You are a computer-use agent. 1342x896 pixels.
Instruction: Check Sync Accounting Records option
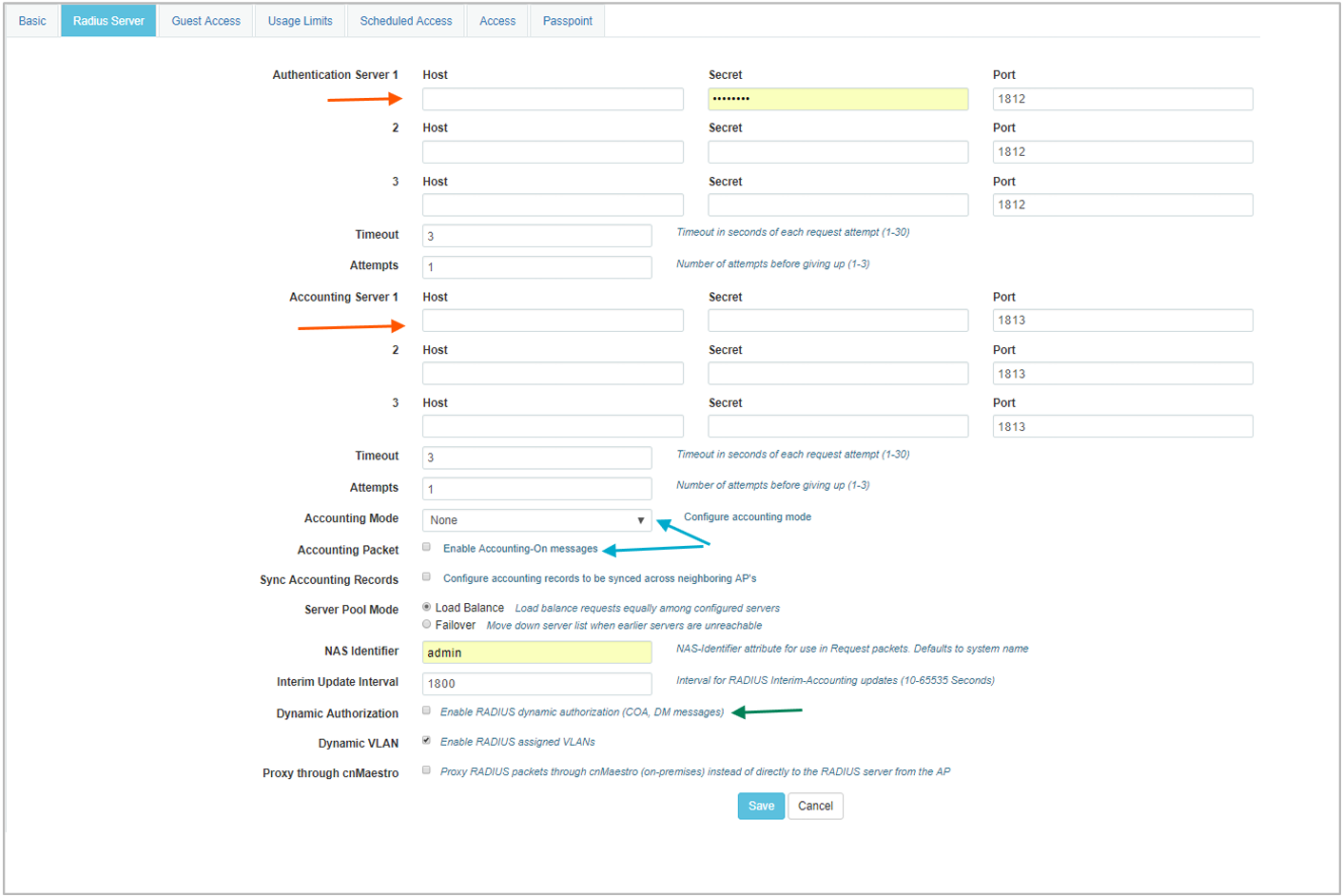[x=427, y=576]
